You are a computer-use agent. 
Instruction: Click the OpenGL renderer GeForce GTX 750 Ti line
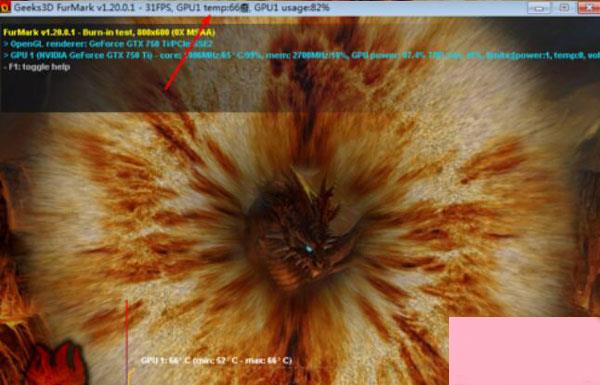click(108, 44)
